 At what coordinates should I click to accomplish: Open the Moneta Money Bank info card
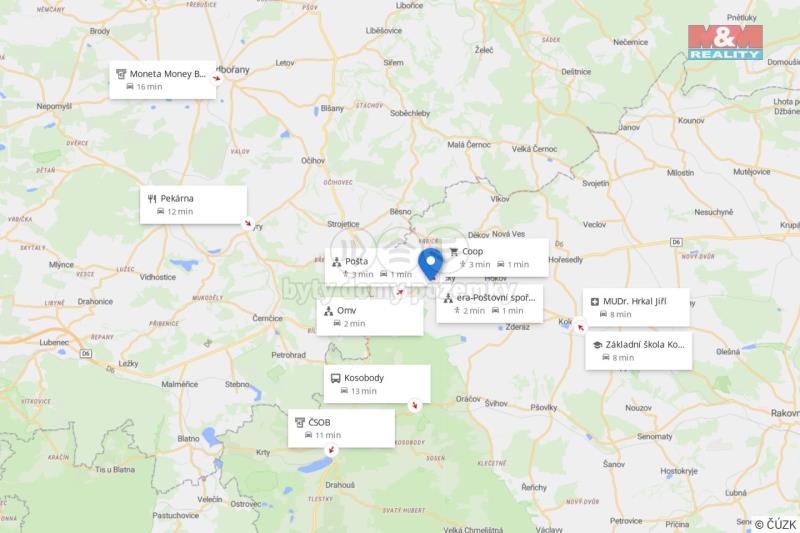tap(163, 80)
